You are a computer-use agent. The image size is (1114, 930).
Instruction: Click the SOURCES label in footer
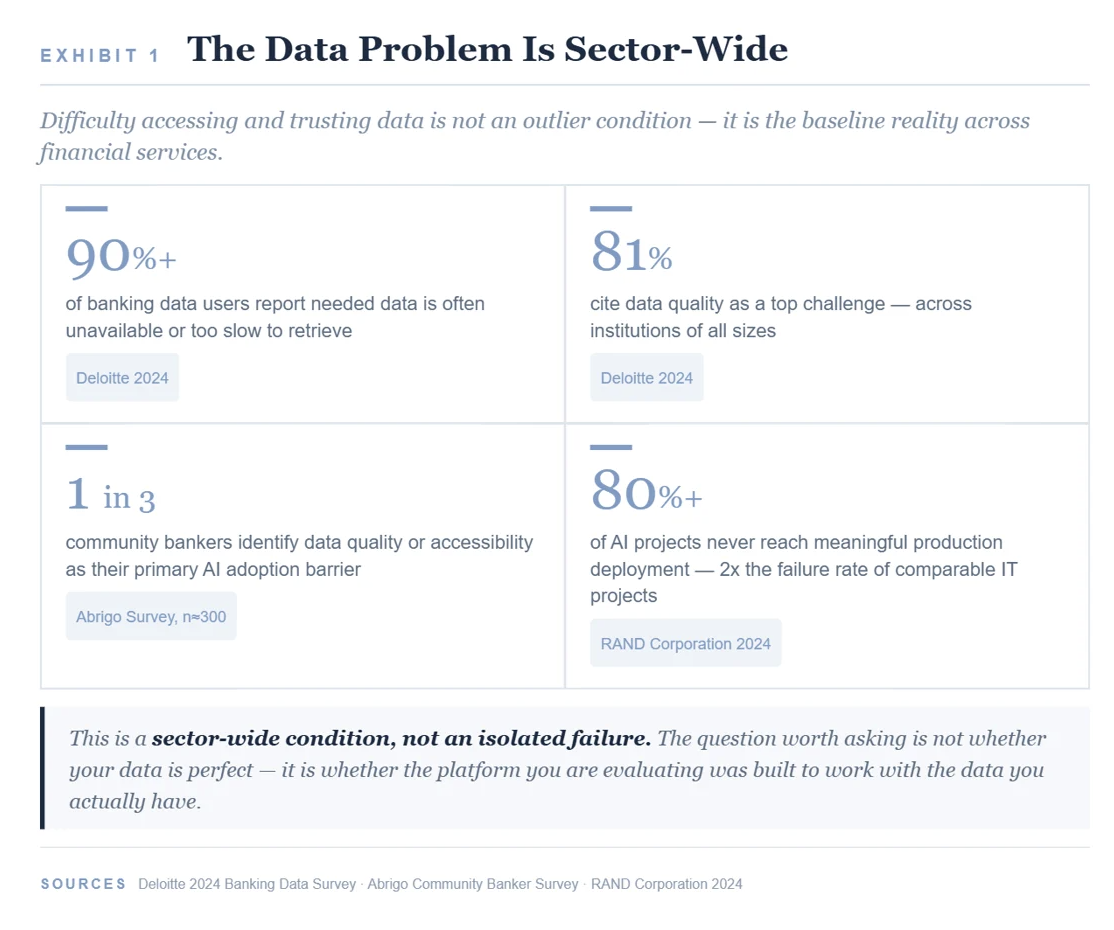83,884
